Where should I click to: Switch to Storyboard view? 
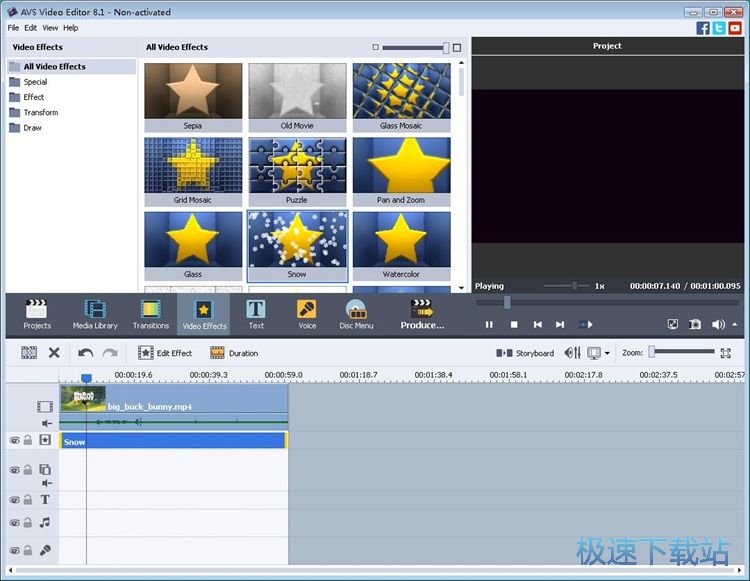(526, 353)
